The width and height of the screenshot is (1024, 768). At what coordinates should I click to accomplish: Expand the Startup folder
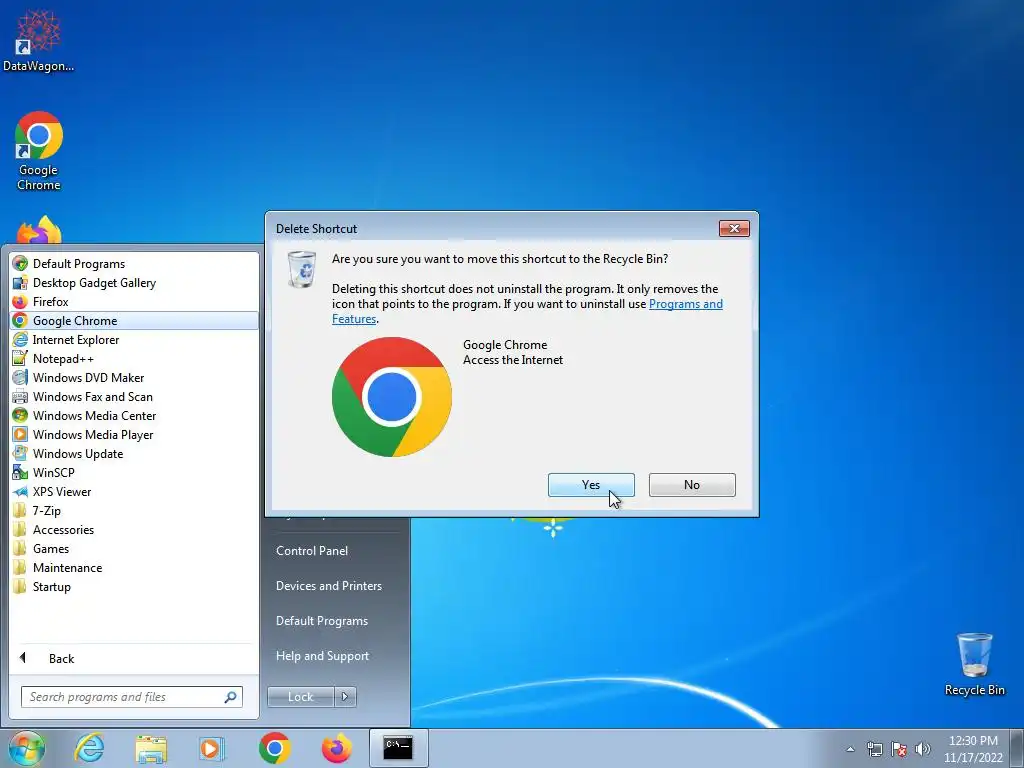click(135, 586)
